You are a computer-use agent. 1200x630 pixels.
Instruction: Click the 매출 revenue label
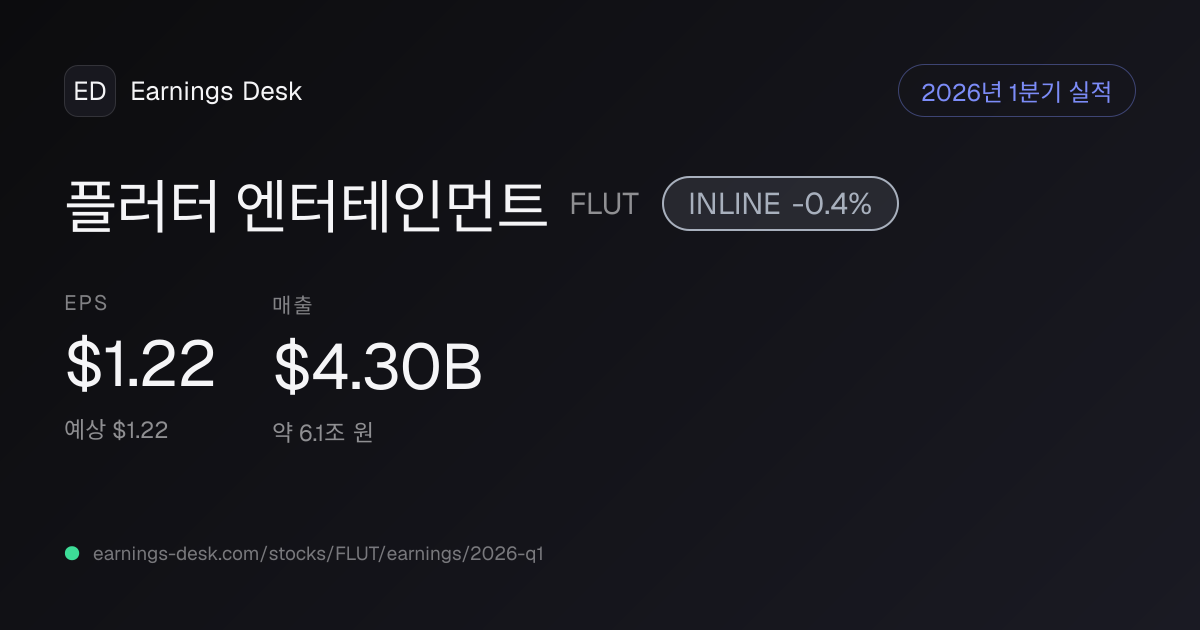coord(292,305)
